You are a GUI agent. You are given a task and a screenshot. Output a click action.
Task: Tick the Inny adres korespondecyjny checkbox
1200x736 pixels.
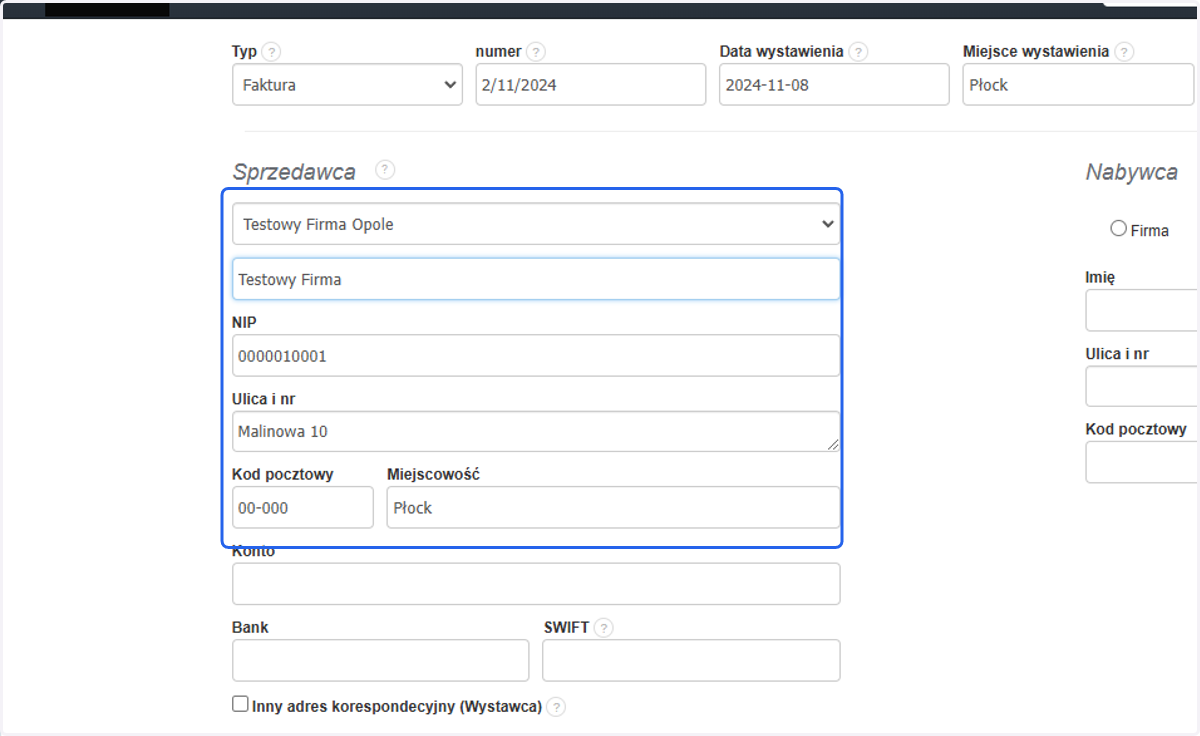[240, 704]
